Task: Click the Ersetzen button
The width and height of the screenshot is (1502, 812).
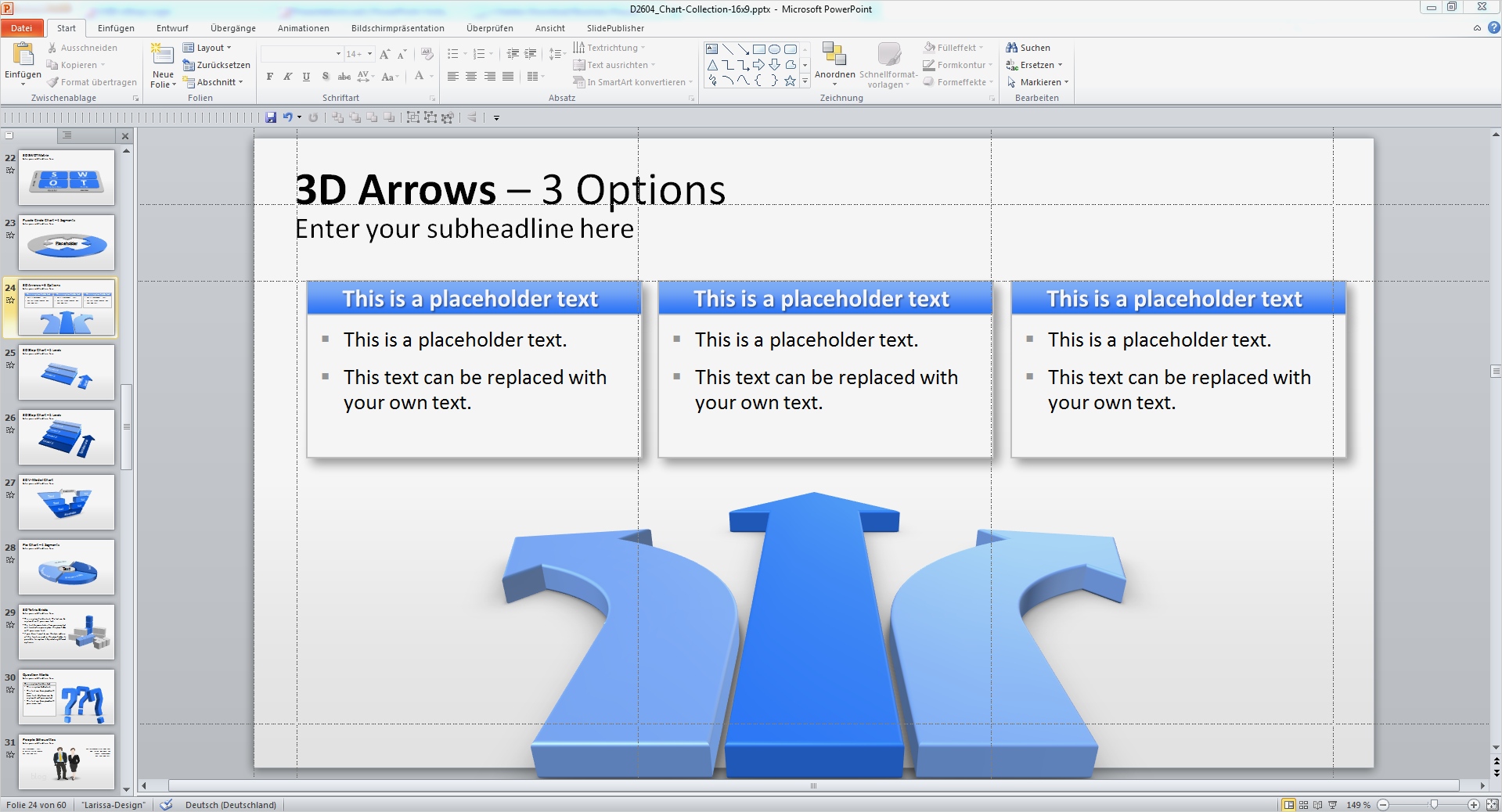Action: click(x=1034, y=65)
